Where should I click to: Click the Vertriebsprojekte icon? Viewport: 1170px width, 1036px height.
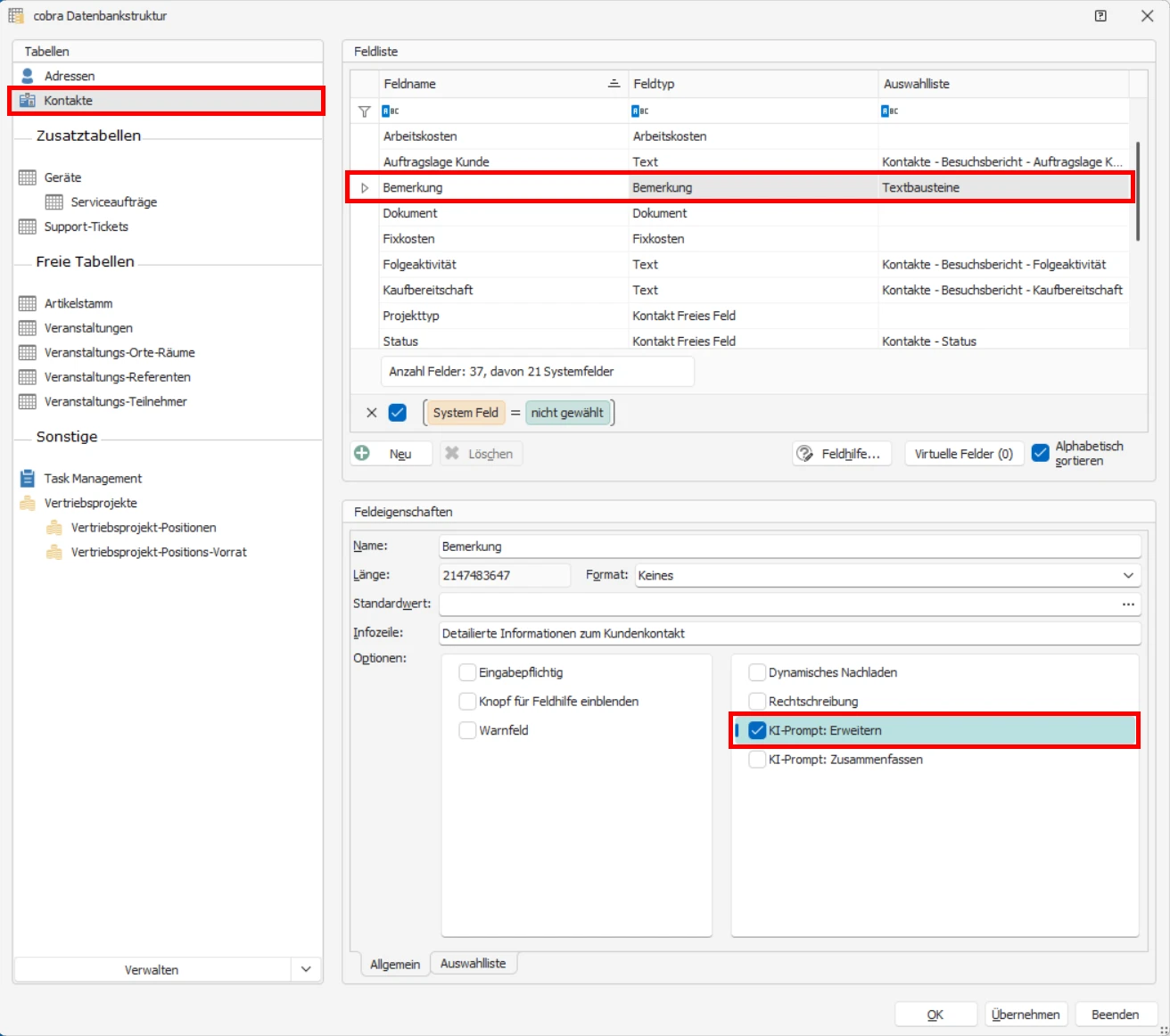(28, 504)
